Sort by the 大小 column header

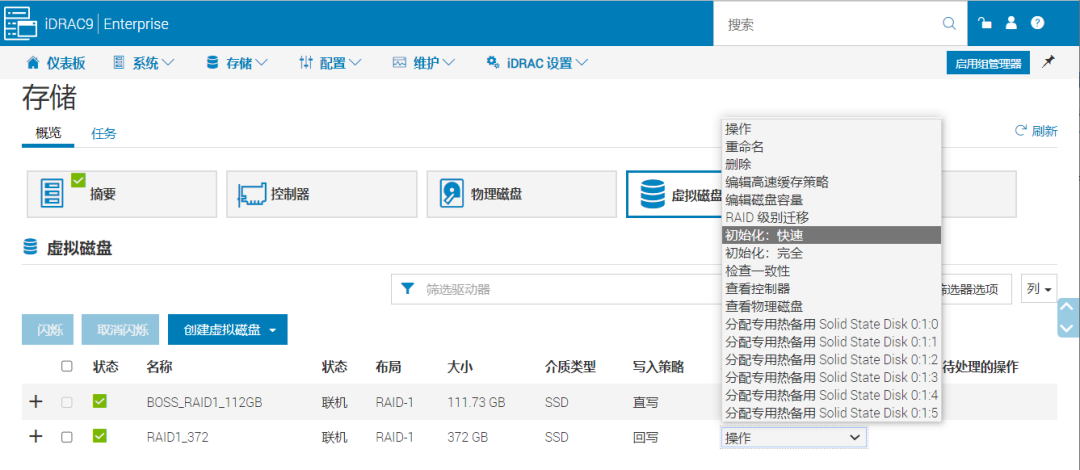click(459, 367)
